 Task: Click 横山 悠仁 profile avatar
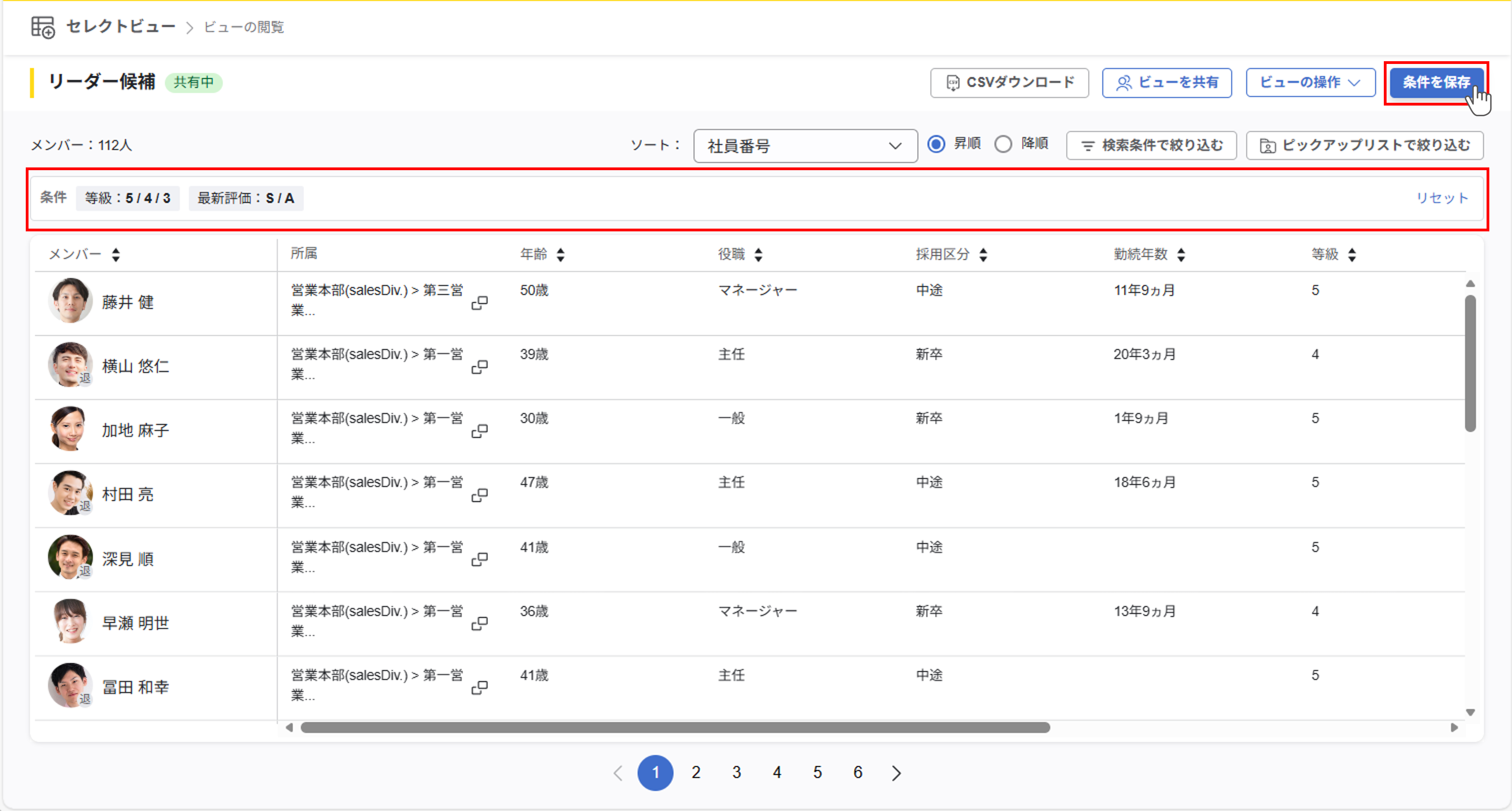pos(70,365)
